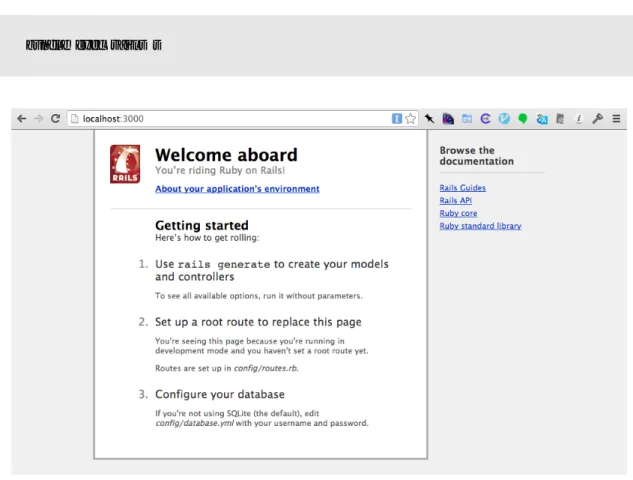Open the Ruby core link
The width and height of the screenshot is (633, 480).
click(x=458, y=213)
